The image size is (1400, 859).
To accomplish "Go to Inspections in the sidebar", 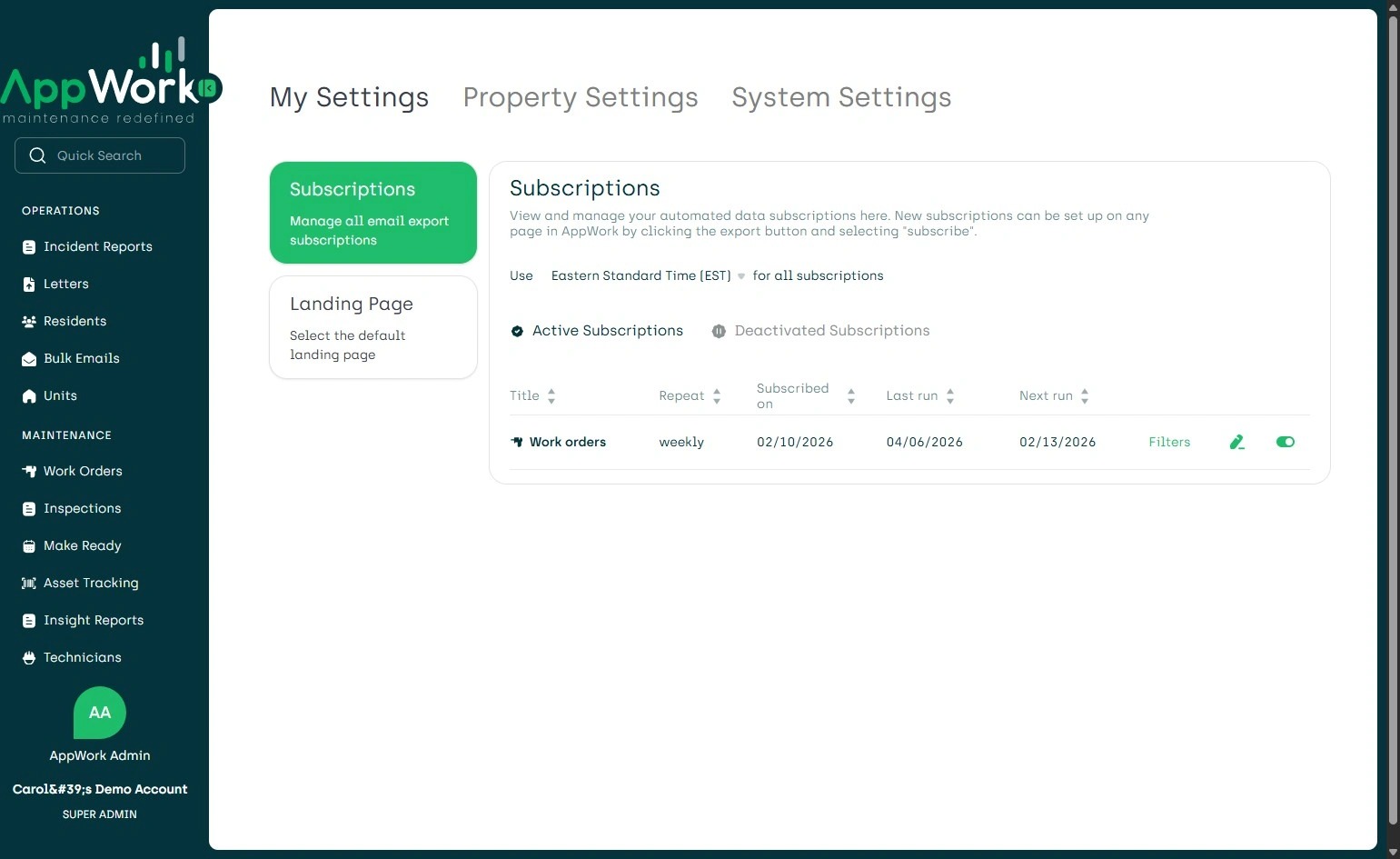I will 72,508.
